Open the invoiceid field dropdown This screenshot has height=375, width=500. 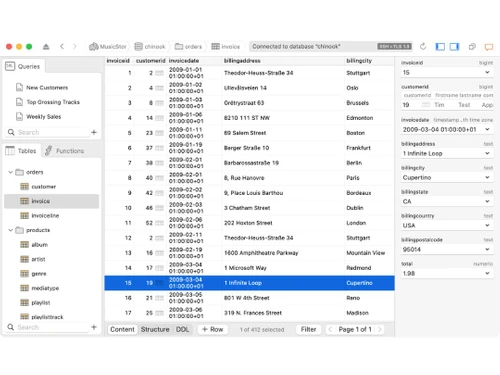coord(487,72)
